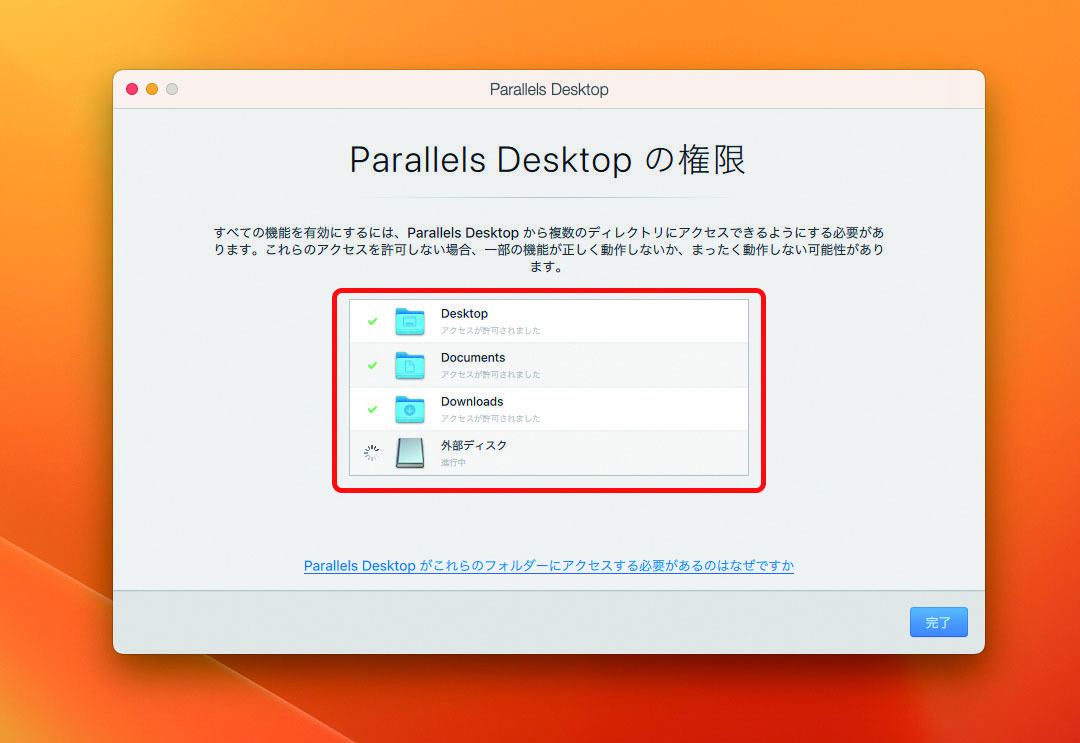Select the Documents row label
Screen dimensions: 1080x743
pos(473,357)
